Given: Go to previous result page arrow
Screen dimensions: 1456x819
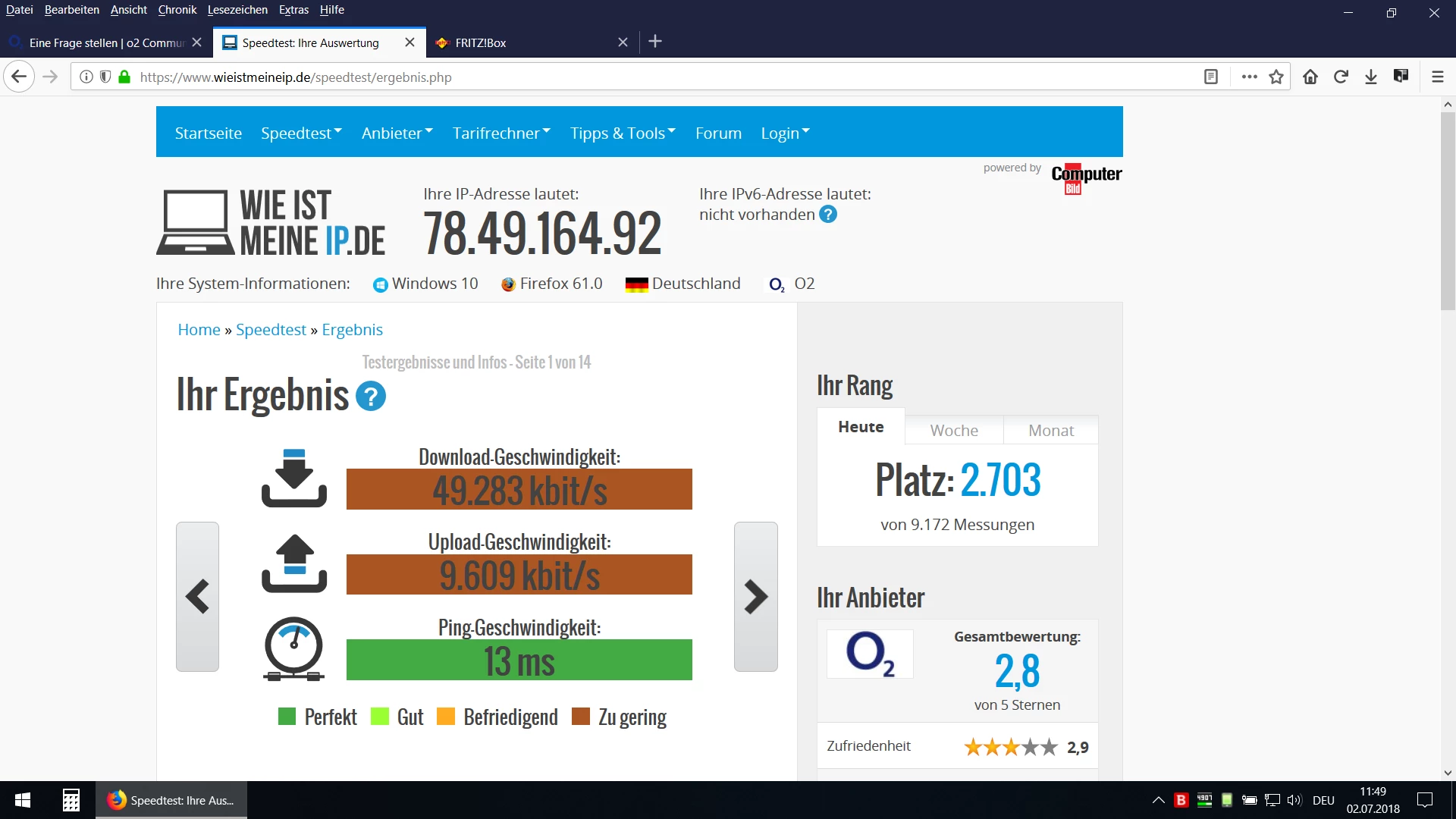Looking at the screenshot, I should (197, 597).
